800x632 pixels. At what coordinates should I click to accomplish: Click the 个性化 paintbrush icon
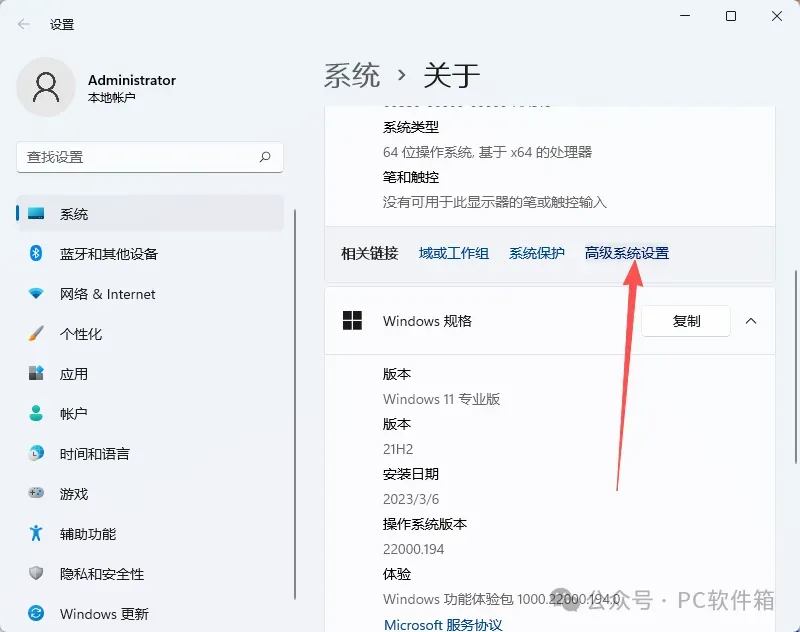(x=36, y=334)
